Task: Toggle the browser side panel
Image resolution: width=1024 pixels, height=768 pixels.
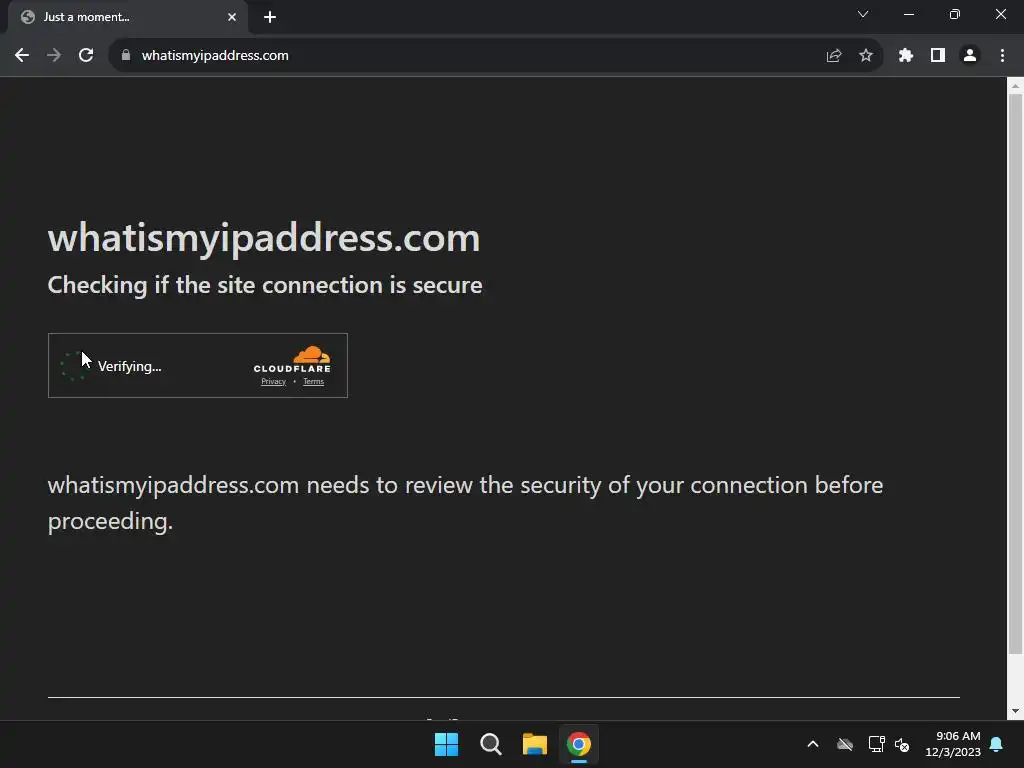Action: (x=938, y=56)
